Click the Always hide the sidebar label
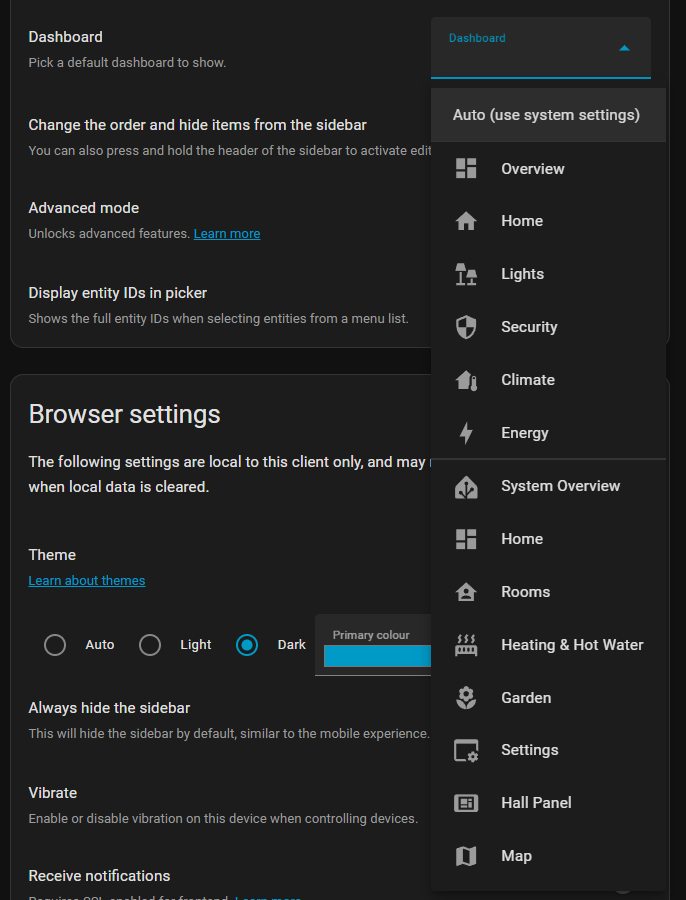 [109, 708]
